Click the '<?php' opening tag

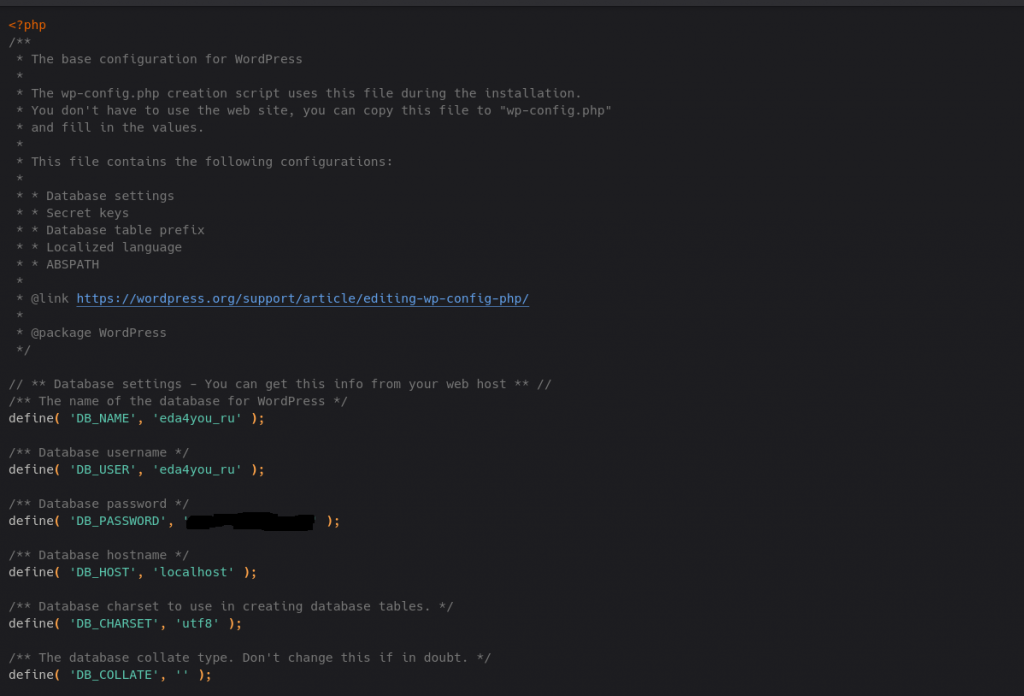pyautogui.click(x=27, y=25)
